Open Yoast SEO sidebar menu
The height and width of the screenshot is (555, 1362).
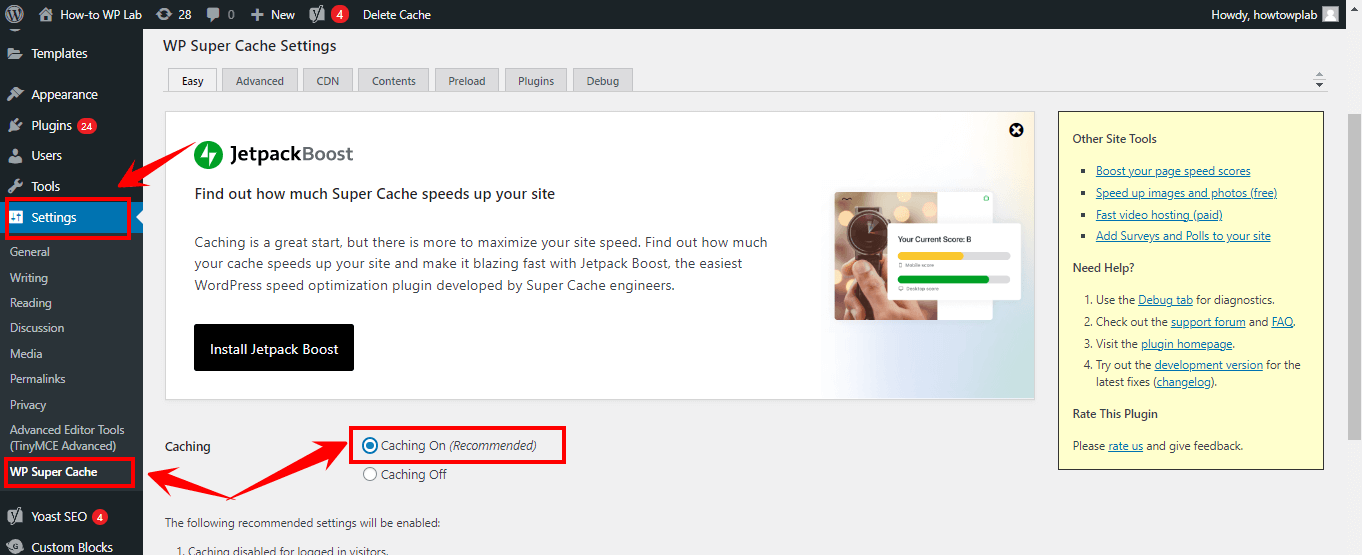[59, 517]
